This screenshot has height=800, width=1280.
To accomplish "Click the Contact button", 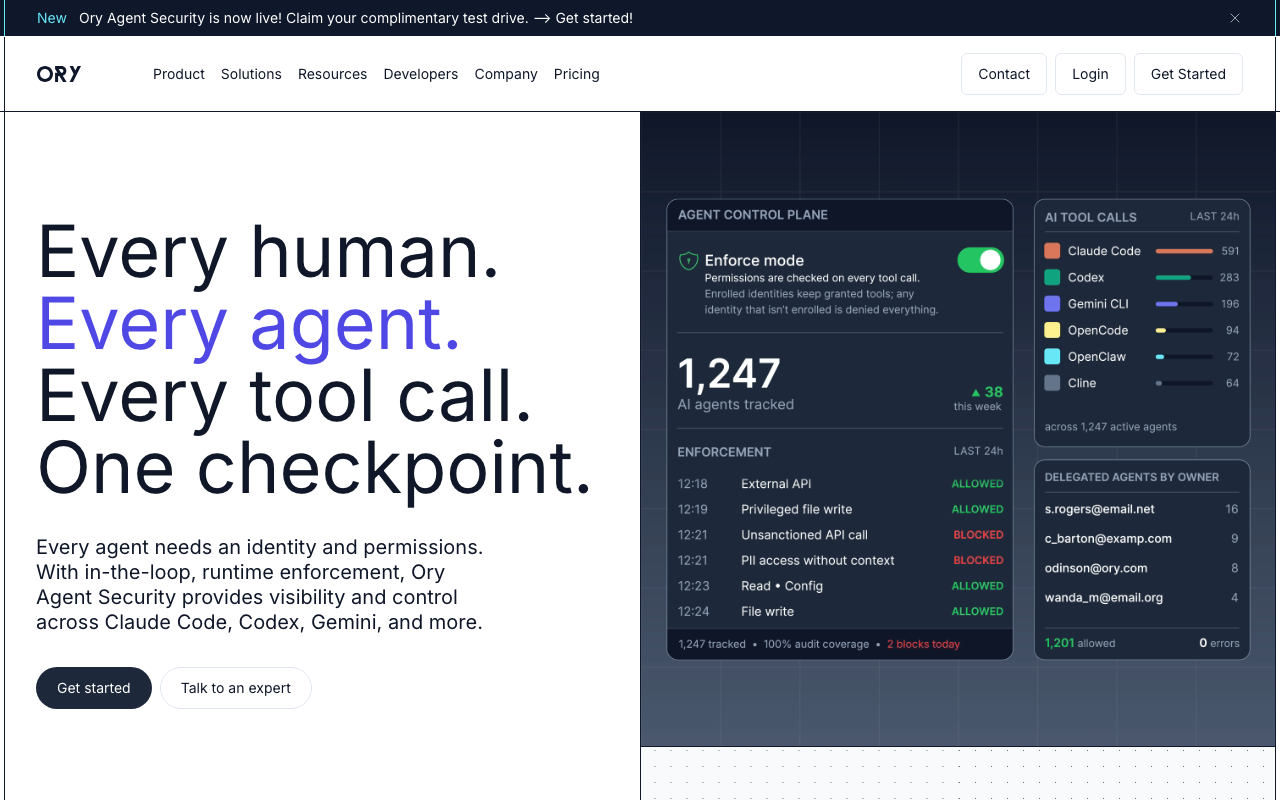I will click(1004, 74).
